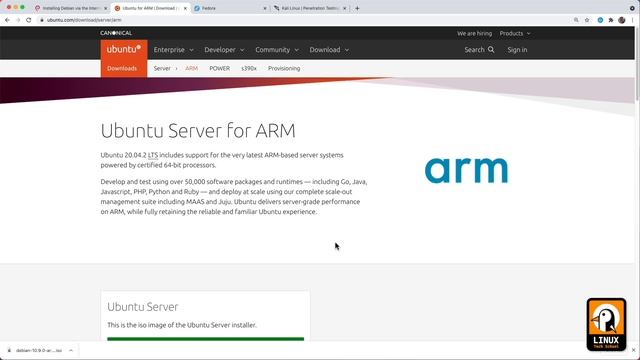Go to the Server breadcrumb link
640x360 pixels.
point(162,69)
